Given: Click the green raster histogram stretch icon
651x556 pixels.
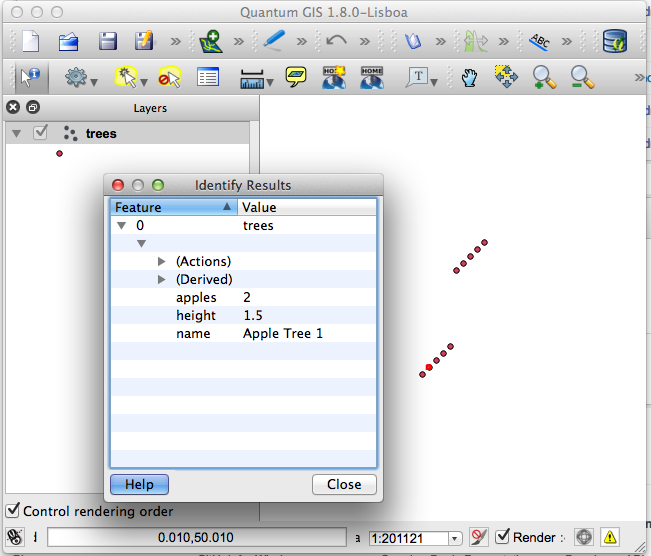Looking at the screenshot, I should coord(475,41).
